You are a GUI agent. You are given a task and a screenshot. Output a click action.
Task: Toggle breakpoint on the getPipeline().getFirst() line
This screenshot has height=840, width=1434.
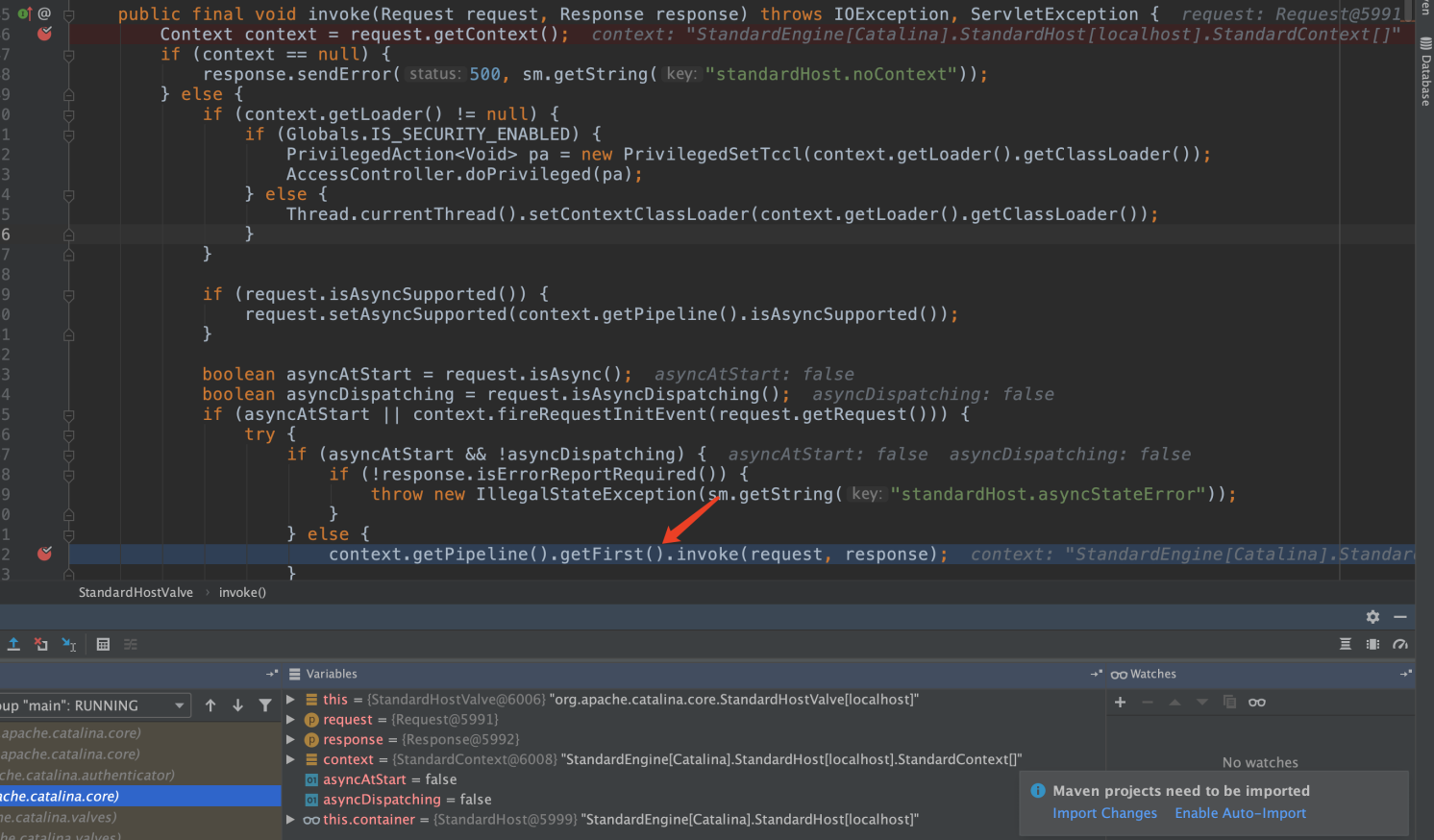pos(44,554)
